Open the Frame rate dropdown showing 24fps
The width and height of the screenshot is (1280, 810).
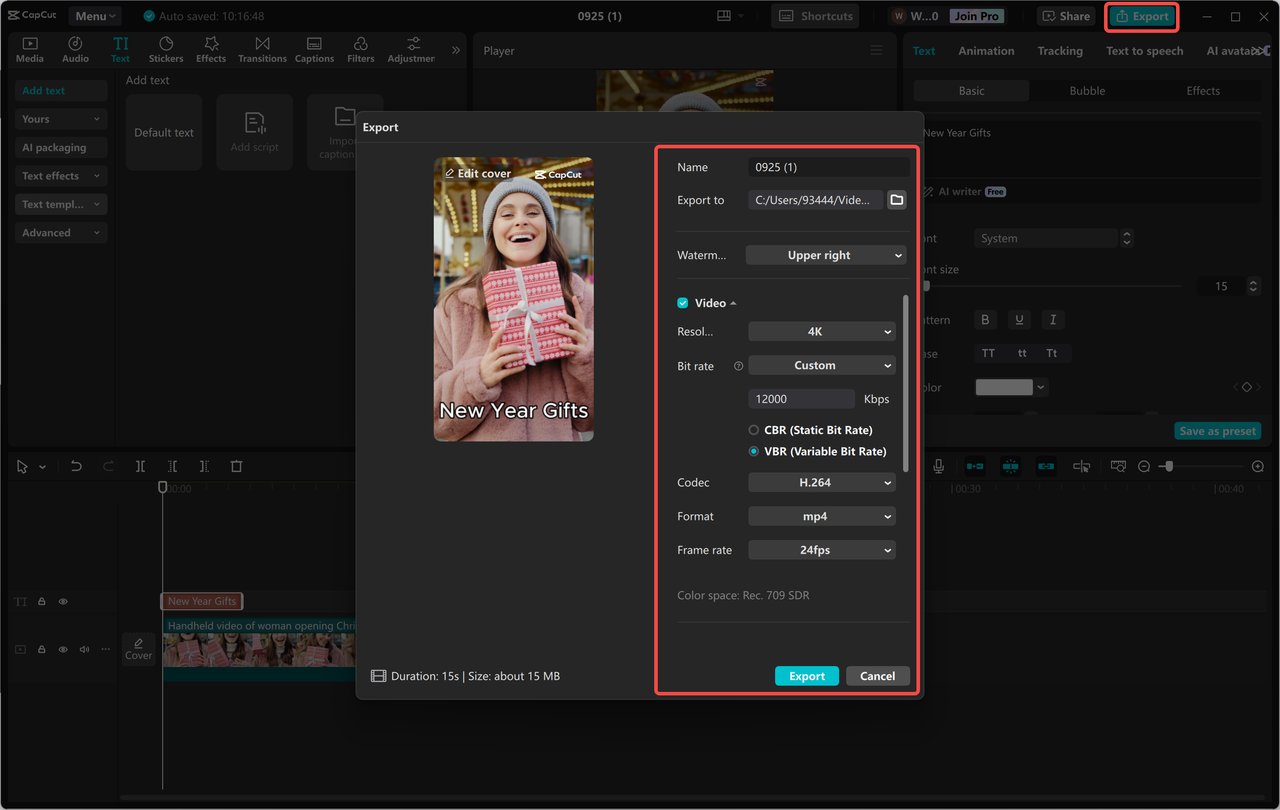tap(821, 549)
